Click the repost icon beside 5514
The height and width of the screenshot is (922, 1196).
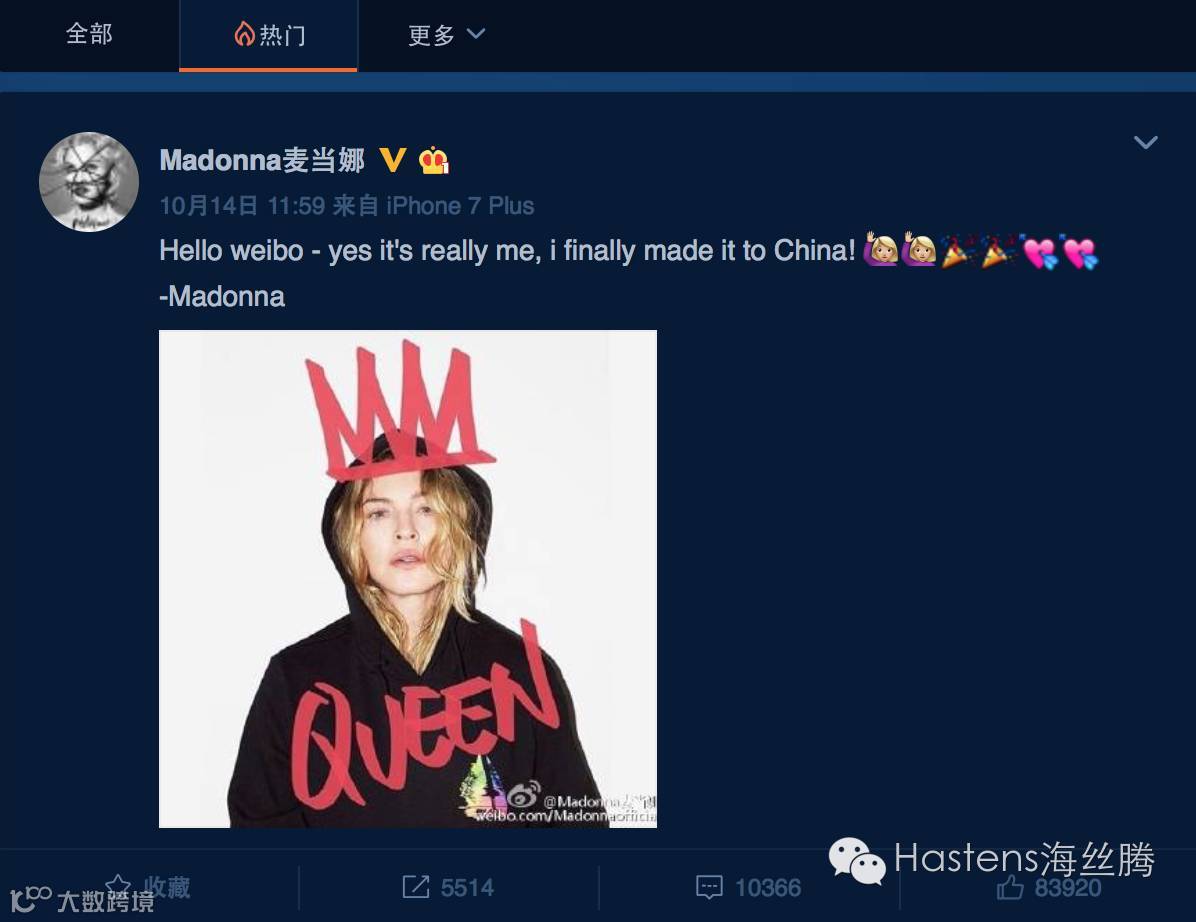[x=416, y=887]
